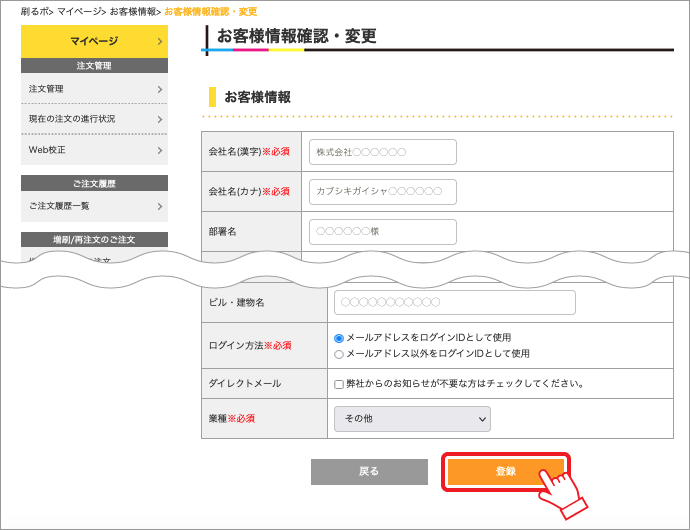The image size is (690, 530).
Task: Click the ビル・建物名 input field
Action: click(455, 302)
